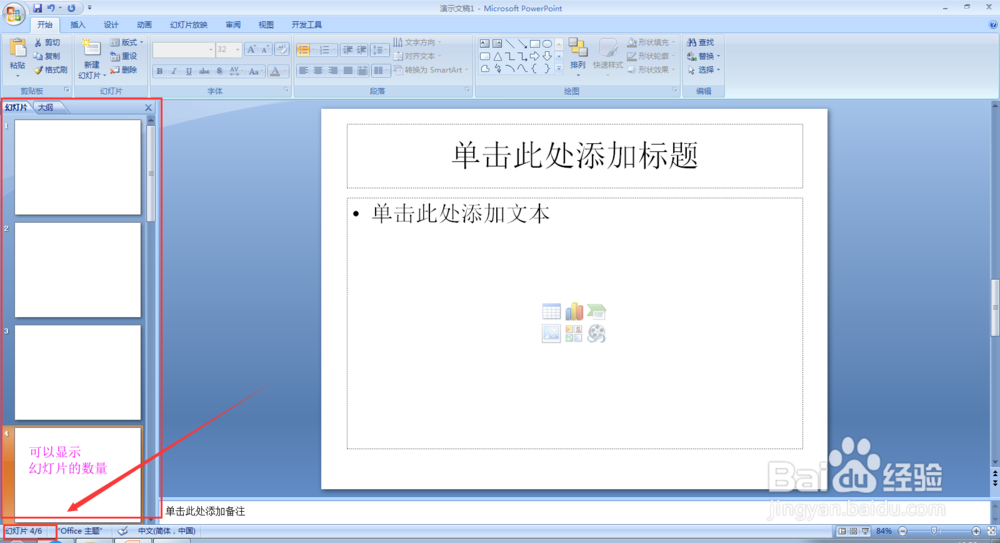Cut the selection (剪切)
This screenshot has height=543, width=1000.
pos(48,42)
